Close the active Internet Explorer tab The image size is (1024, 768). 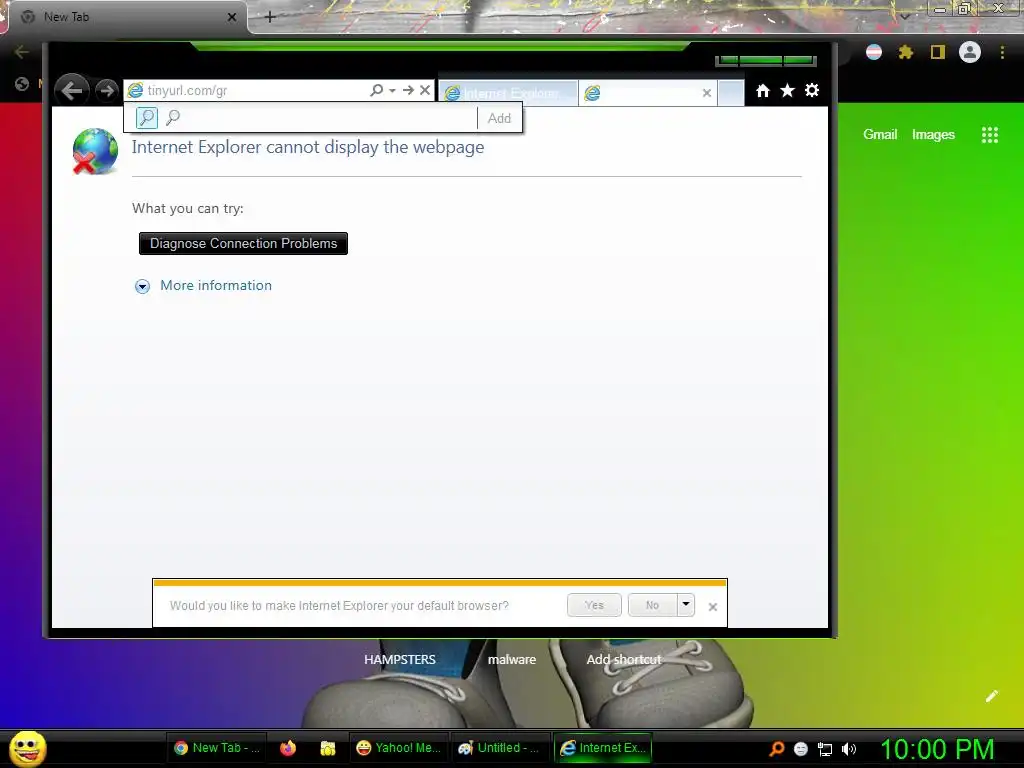(707, 93)
